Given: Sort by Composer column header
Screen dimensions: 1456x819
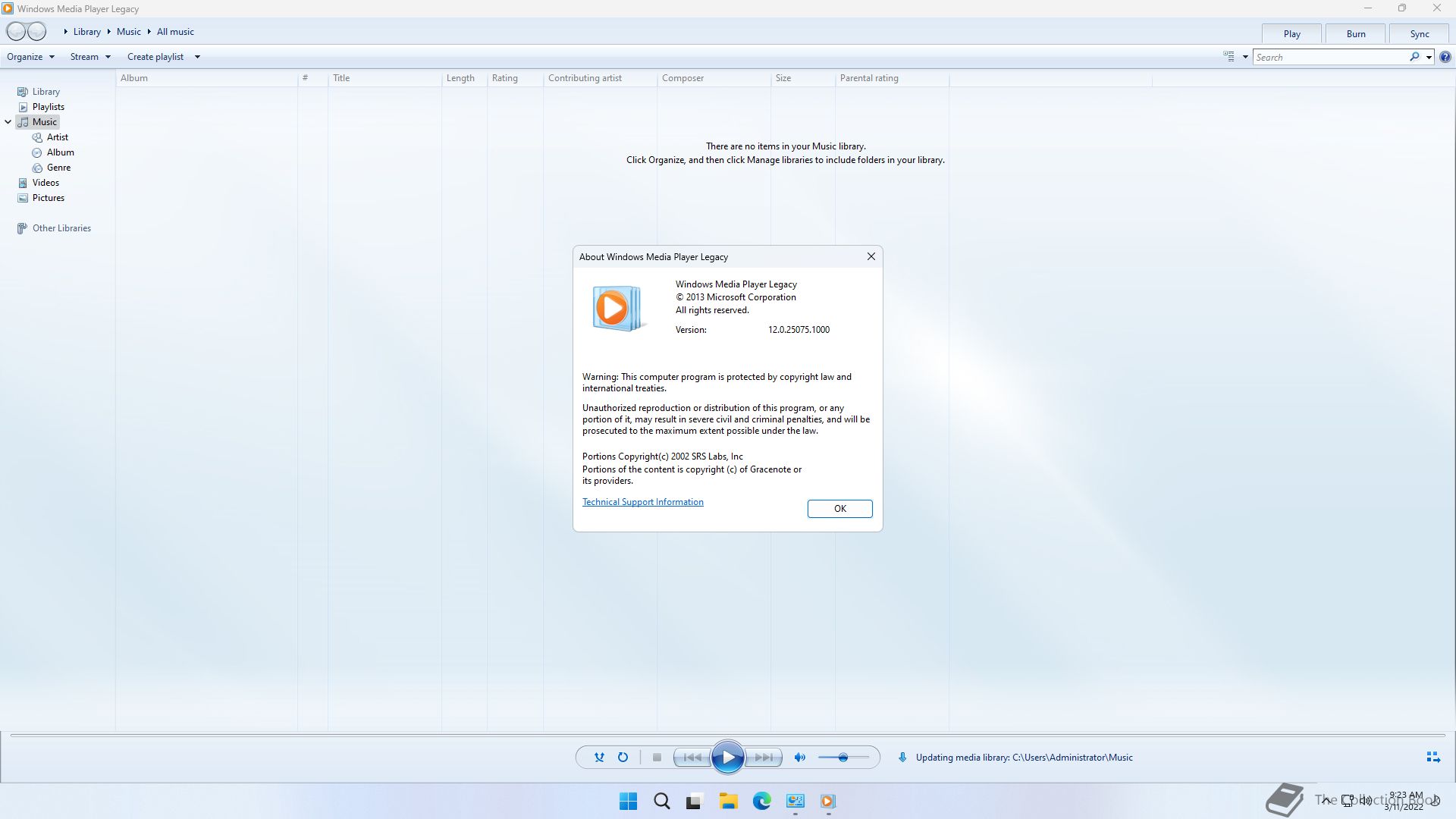Looking at the screenshot, I should pos(714,78).
